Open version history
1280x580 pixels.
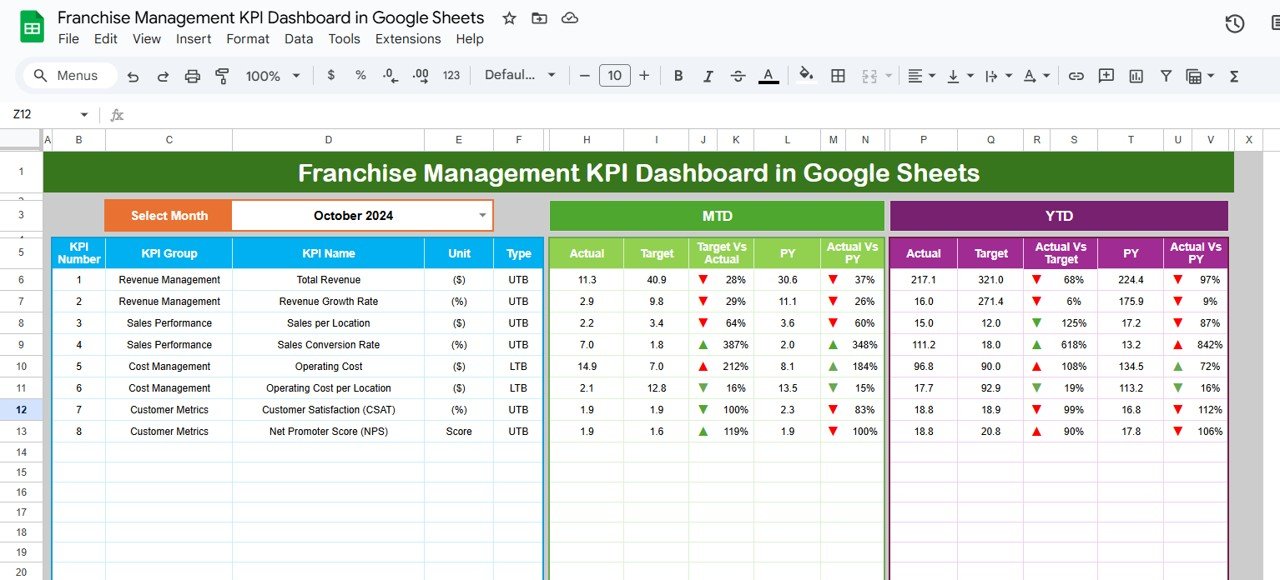tap(1234, 22)
